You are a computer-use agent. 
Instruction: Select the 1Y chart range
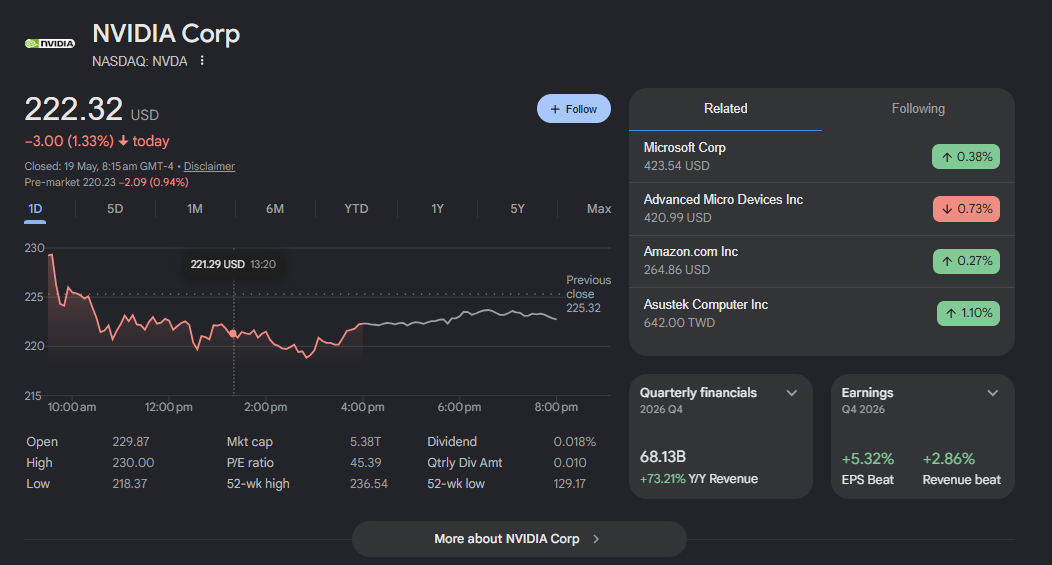tap(437, 209)
